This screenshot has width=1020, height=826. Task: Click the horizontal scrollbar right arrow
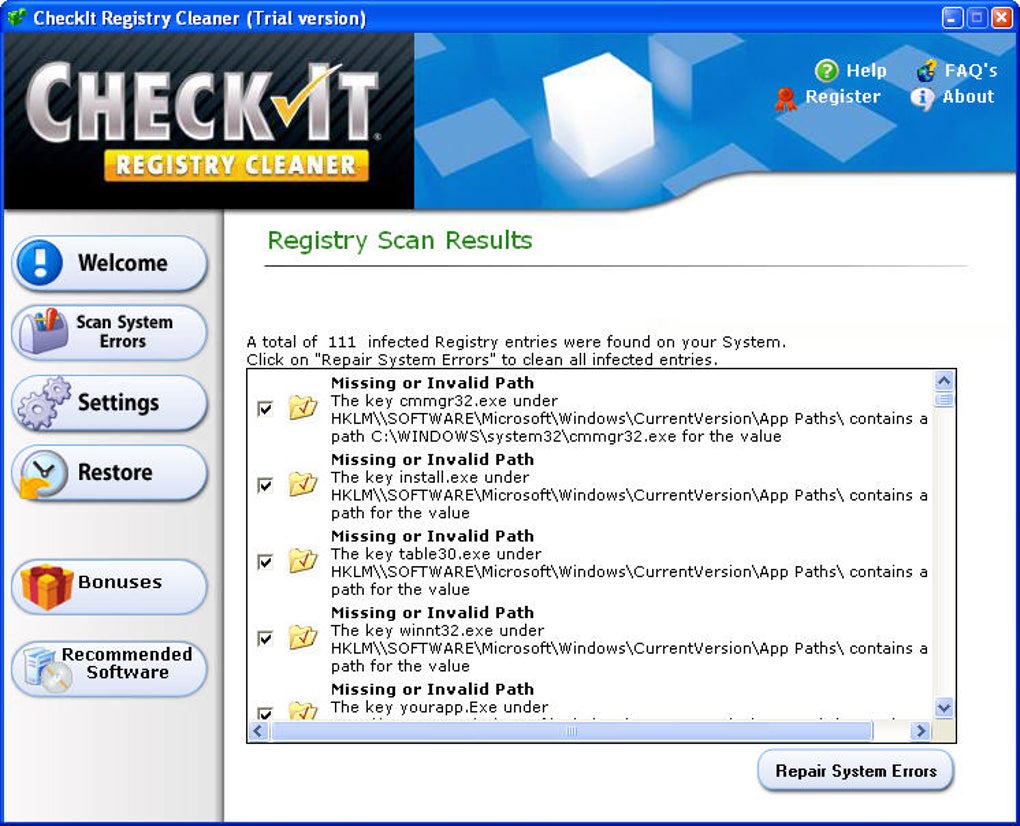pyautogui.click(x=919, y=731)
